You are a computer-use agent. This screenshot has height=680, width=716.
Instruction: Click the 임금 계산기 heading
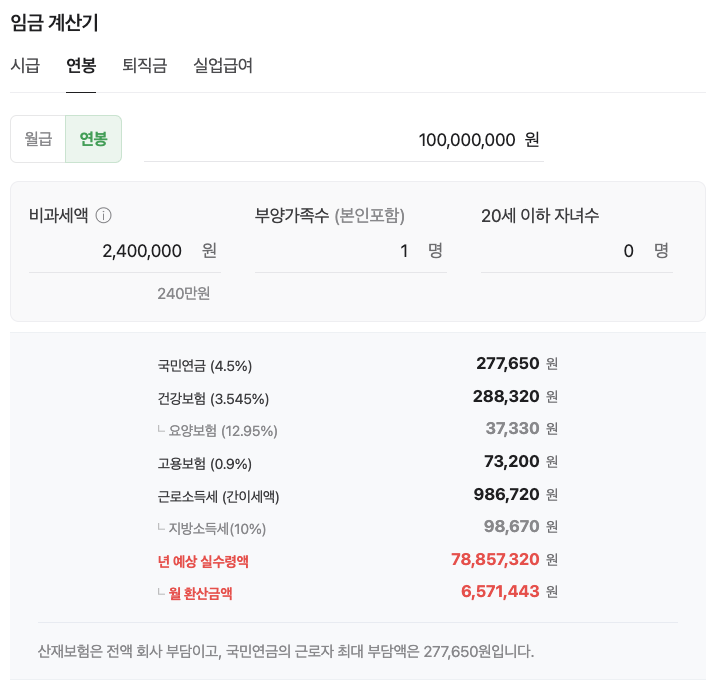54,22
